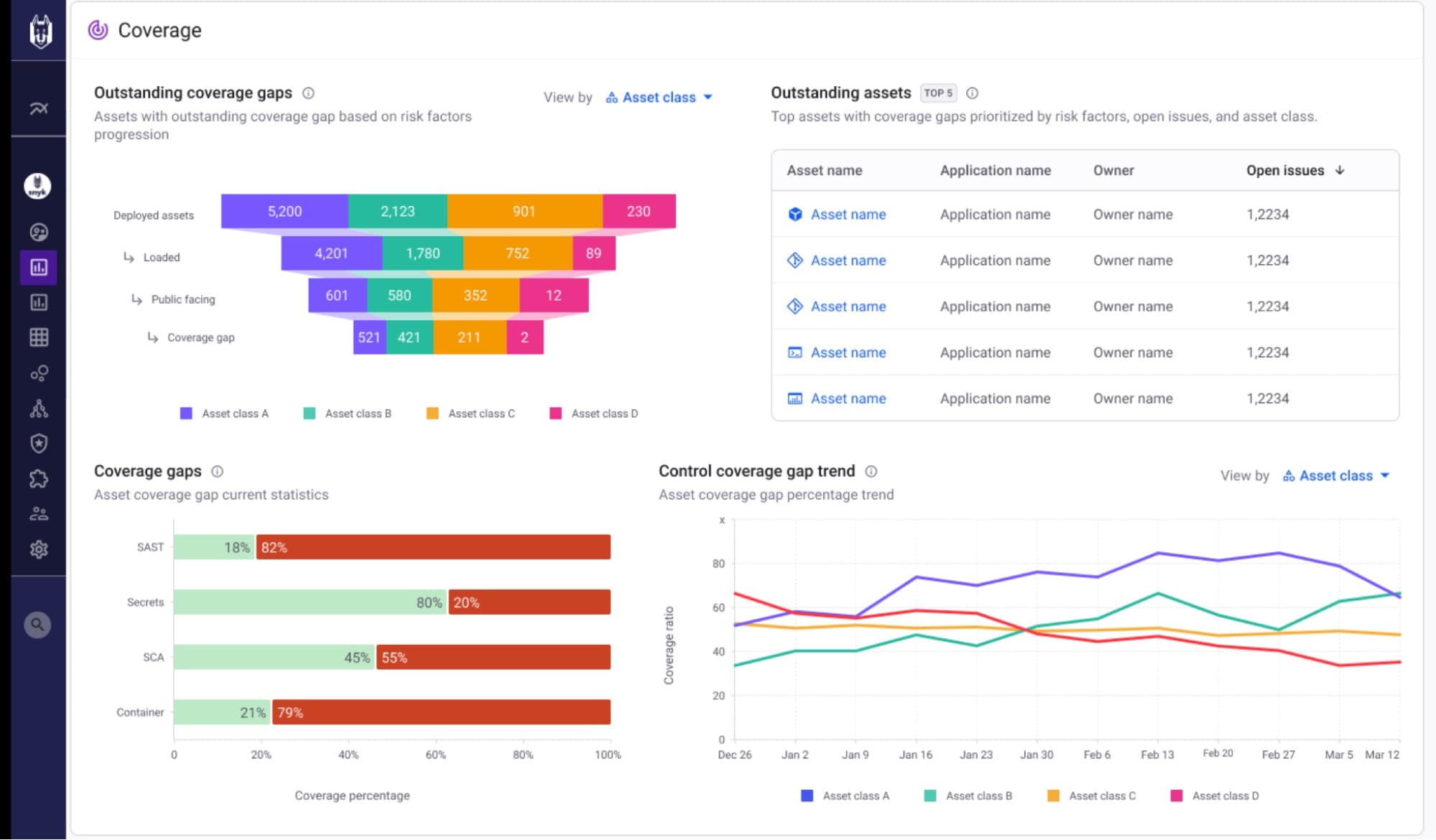Click the 4,201 Loaded funnel segment
Image resolution: width=1436 pixels, height=840 pixels.
(x=331, y=253)
